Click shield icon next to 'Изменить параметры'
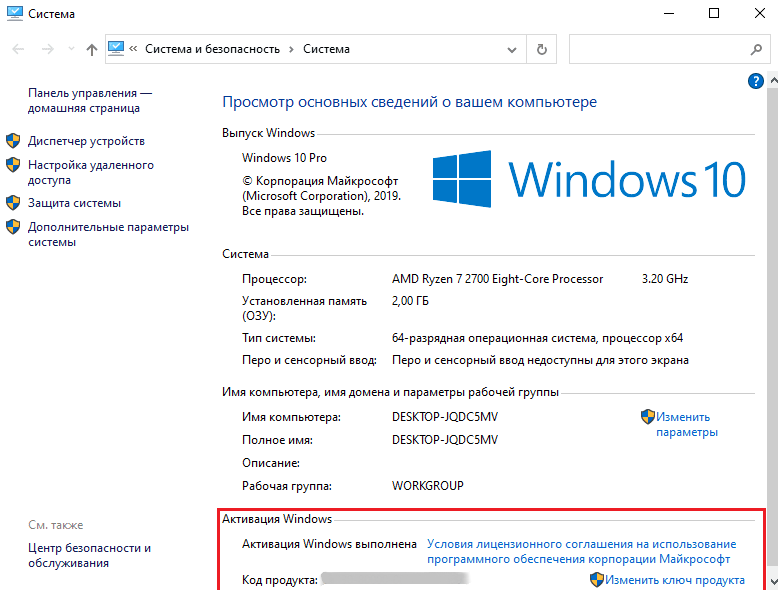This screenshot has width=778, height=590. (x=648, y=416)
